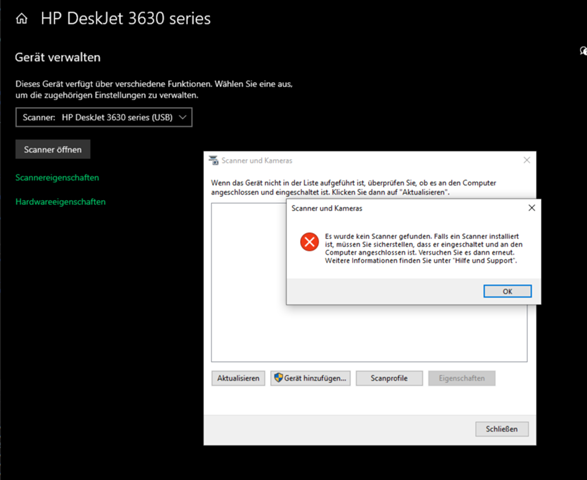
Task: Click the 'Es wurde kein Scanner gefunden' message
Action: tap(423, 248)
